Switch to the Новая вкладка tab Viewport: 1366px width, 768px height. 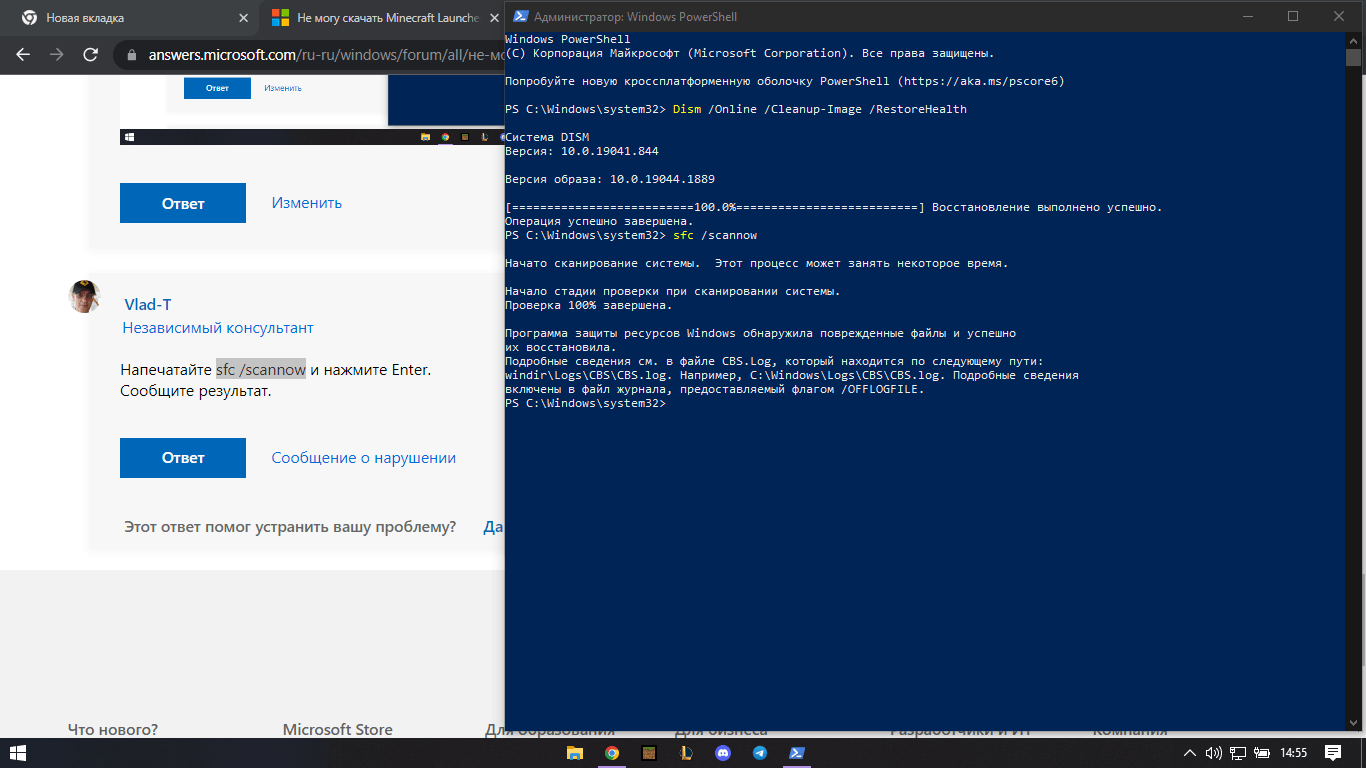tap(86, 18)
